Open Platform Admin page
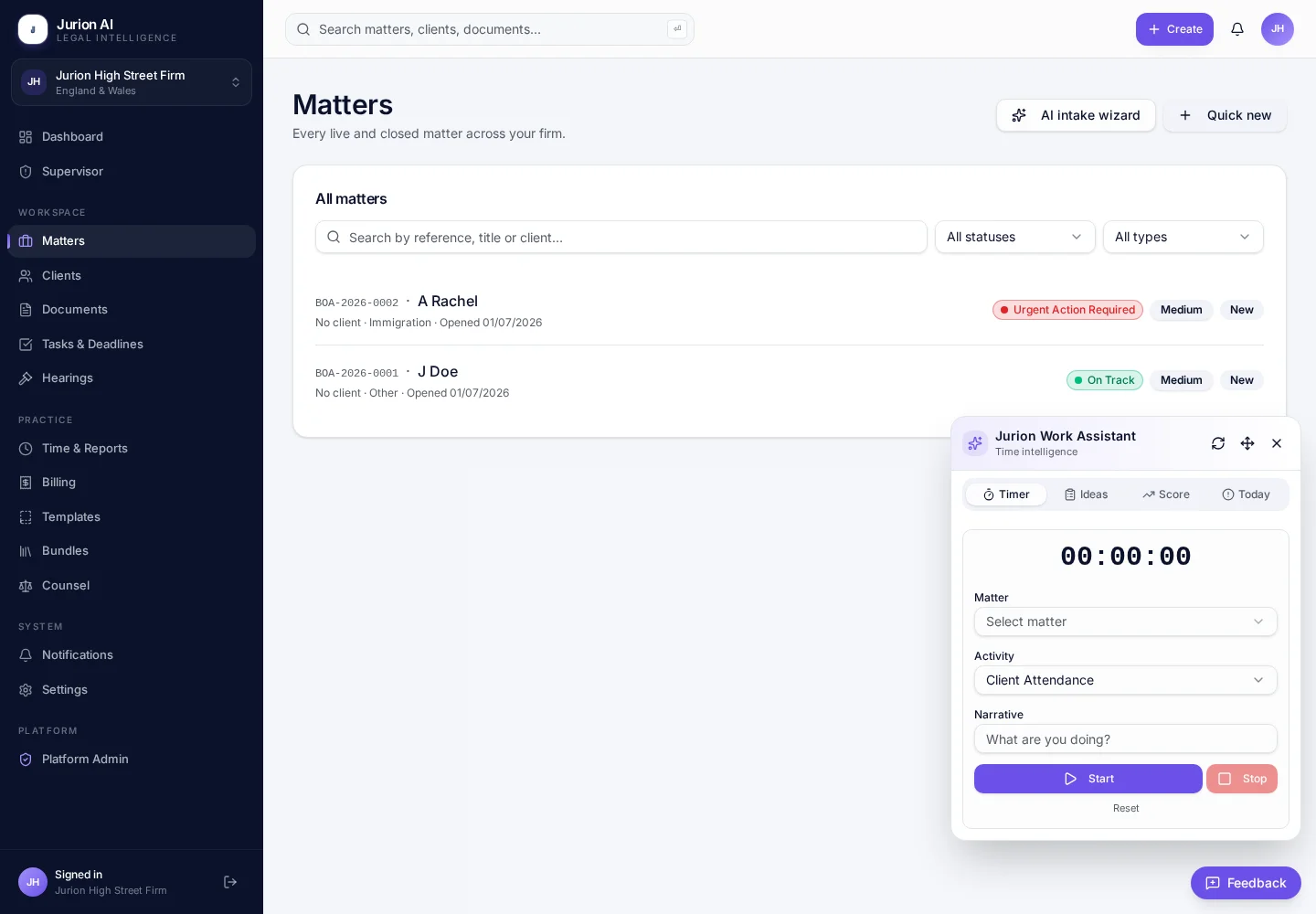 (132, 760)
